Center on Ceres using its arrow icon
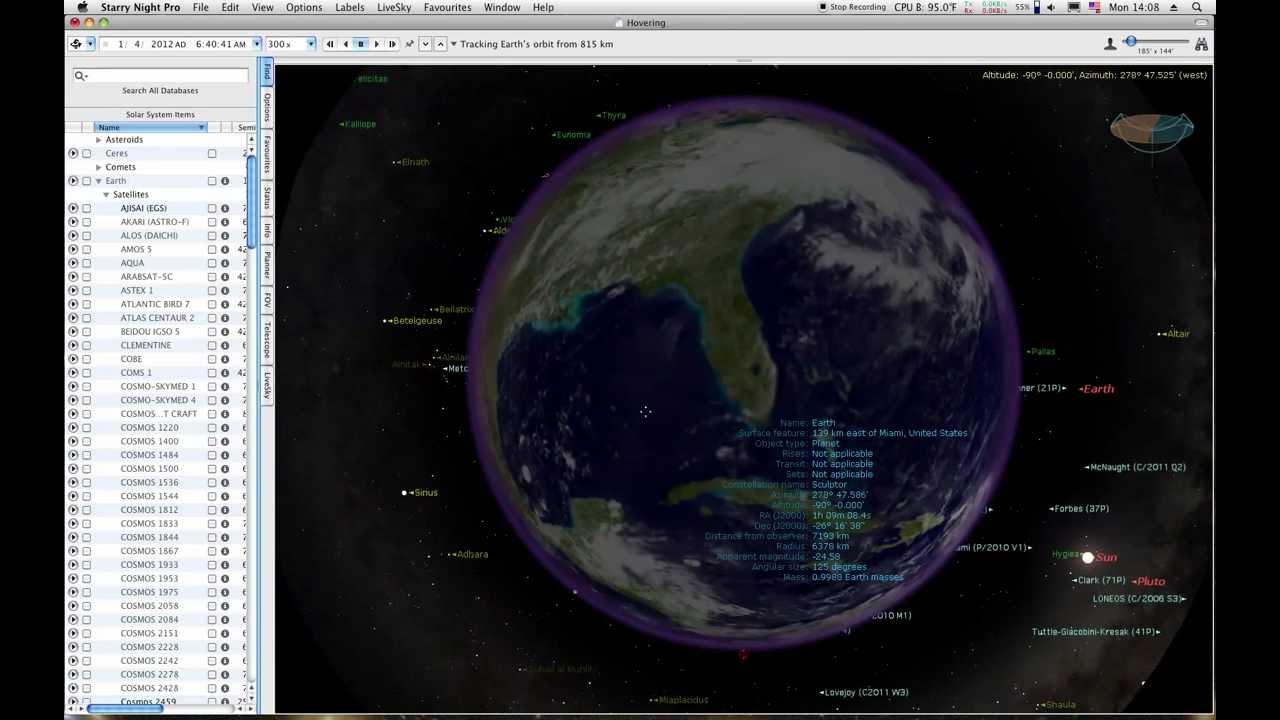This screenshot has height=720, width=1280. pos(73,153)
